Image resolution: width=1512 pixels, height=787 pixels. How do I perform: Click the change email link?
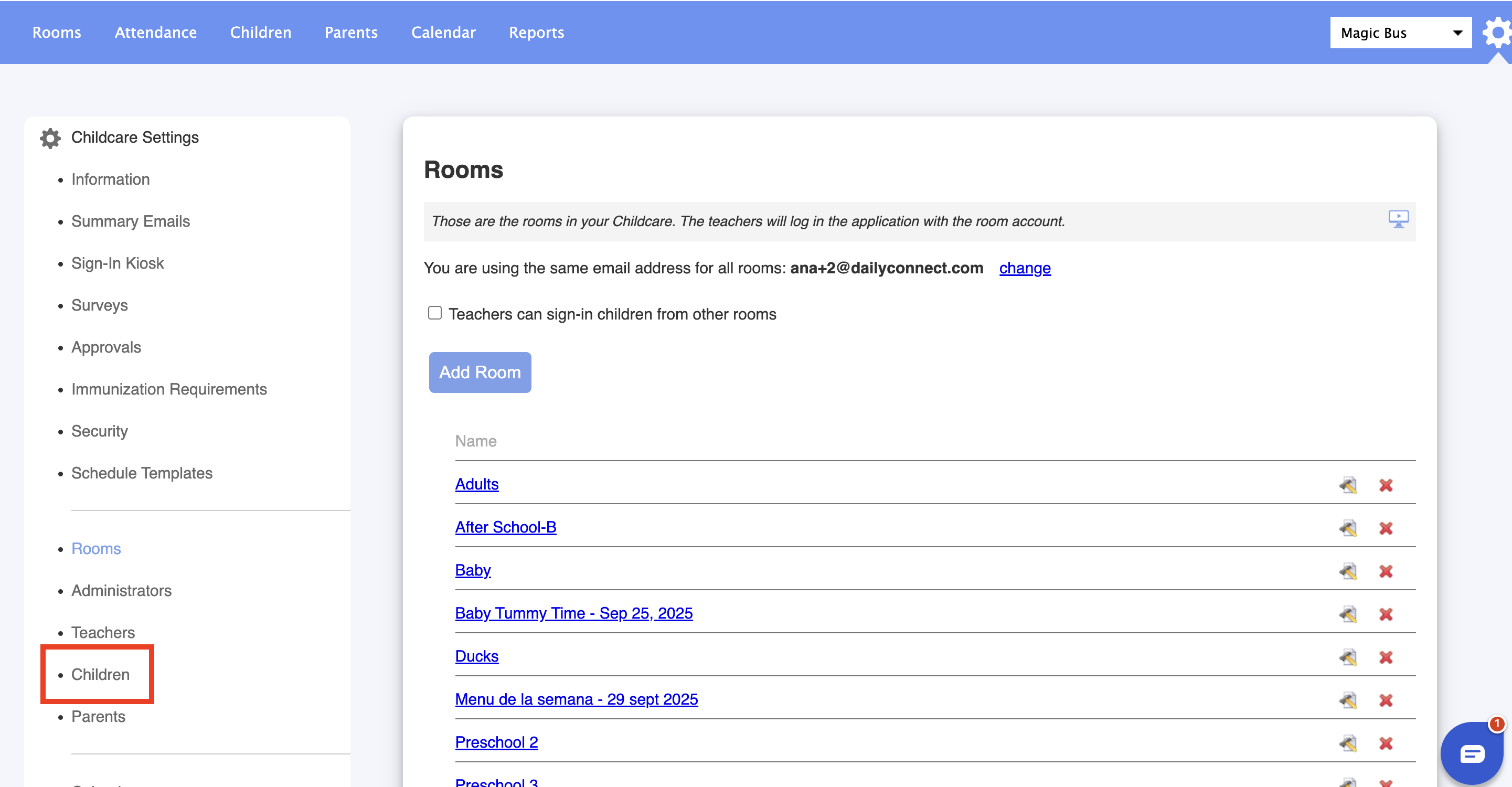click(1025, 268)
